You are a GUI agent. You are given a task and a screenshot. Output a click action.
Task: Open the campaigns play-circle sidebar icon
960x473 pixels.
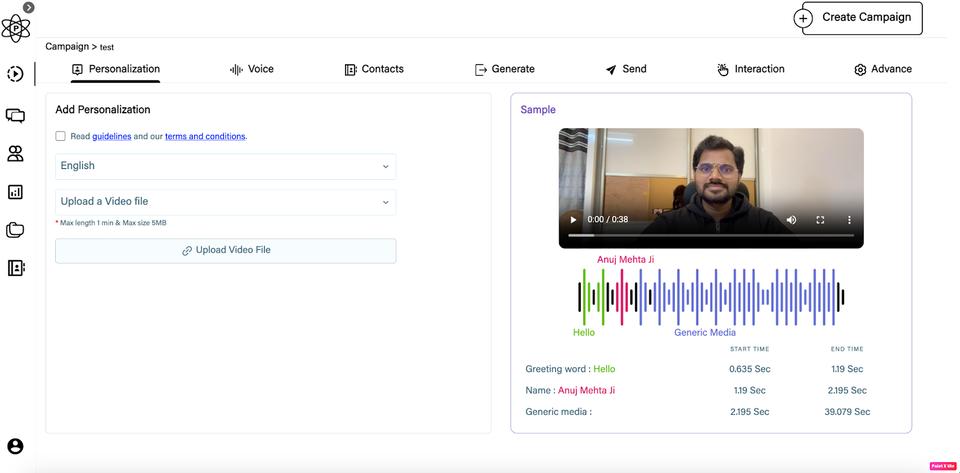coord(15,74)
